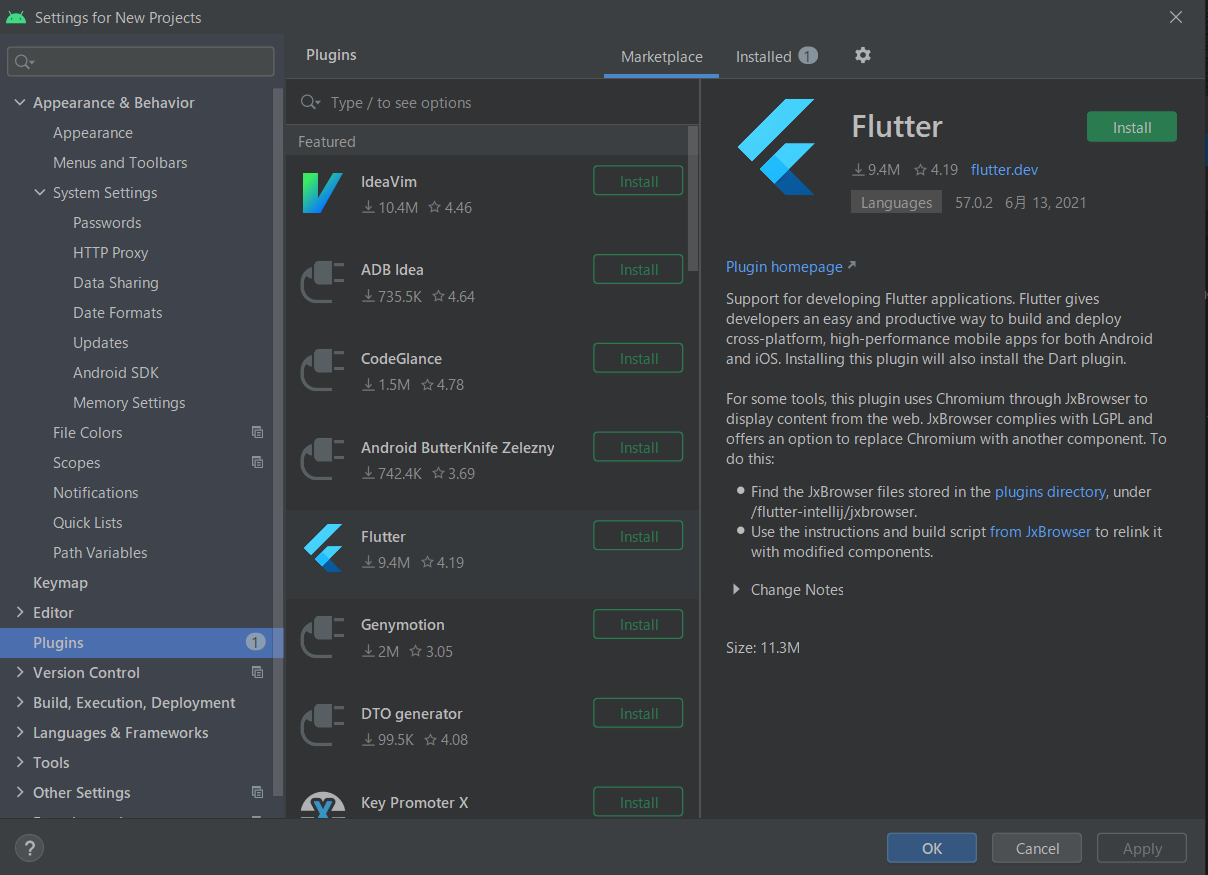Viewport: 1208px width, 875px height.
Task: Click the search icon in settings search box
Action: pos(23,62)
